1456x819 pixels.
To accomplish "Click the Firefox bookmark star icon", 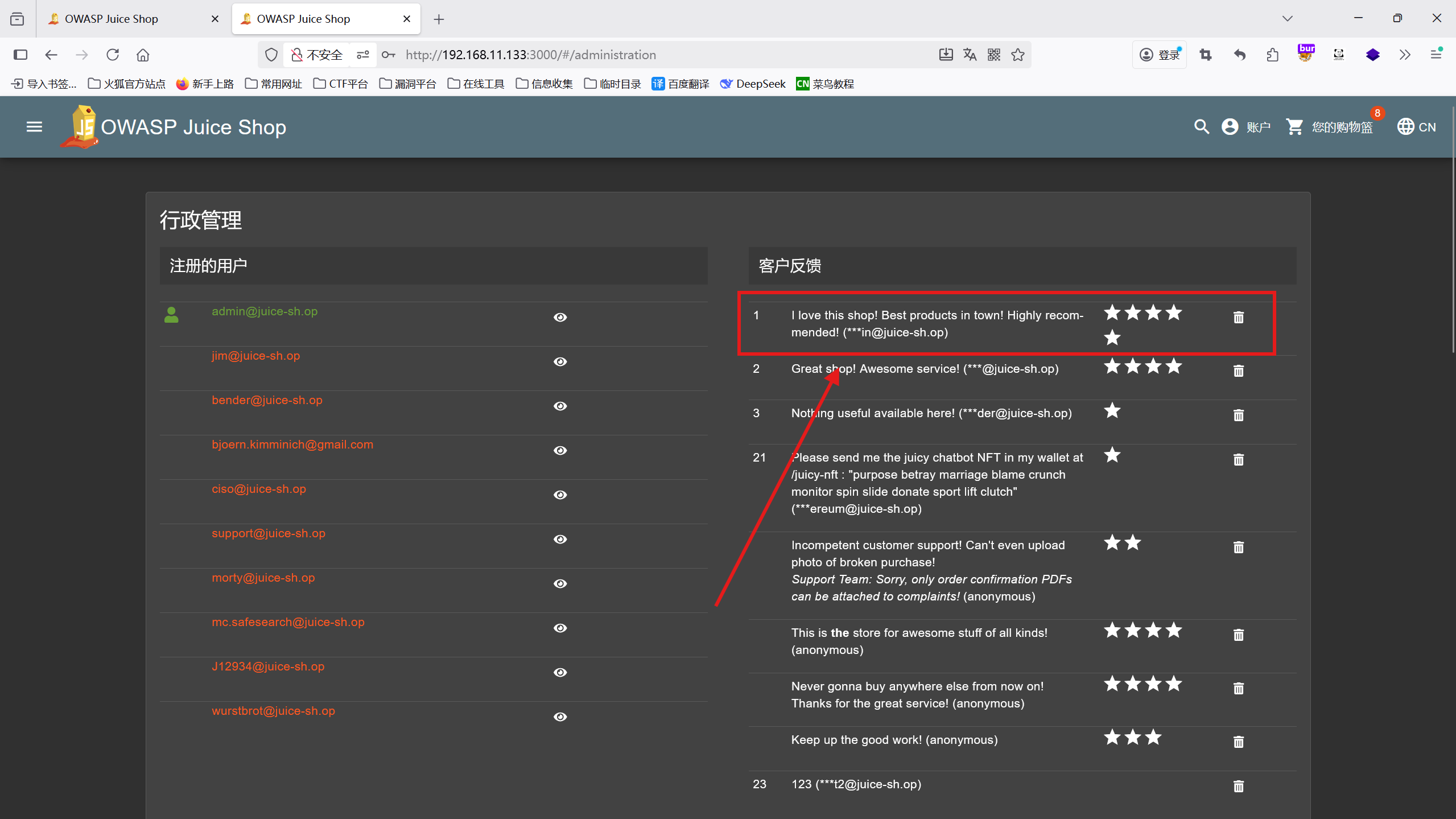I will tap(1018, 55).
